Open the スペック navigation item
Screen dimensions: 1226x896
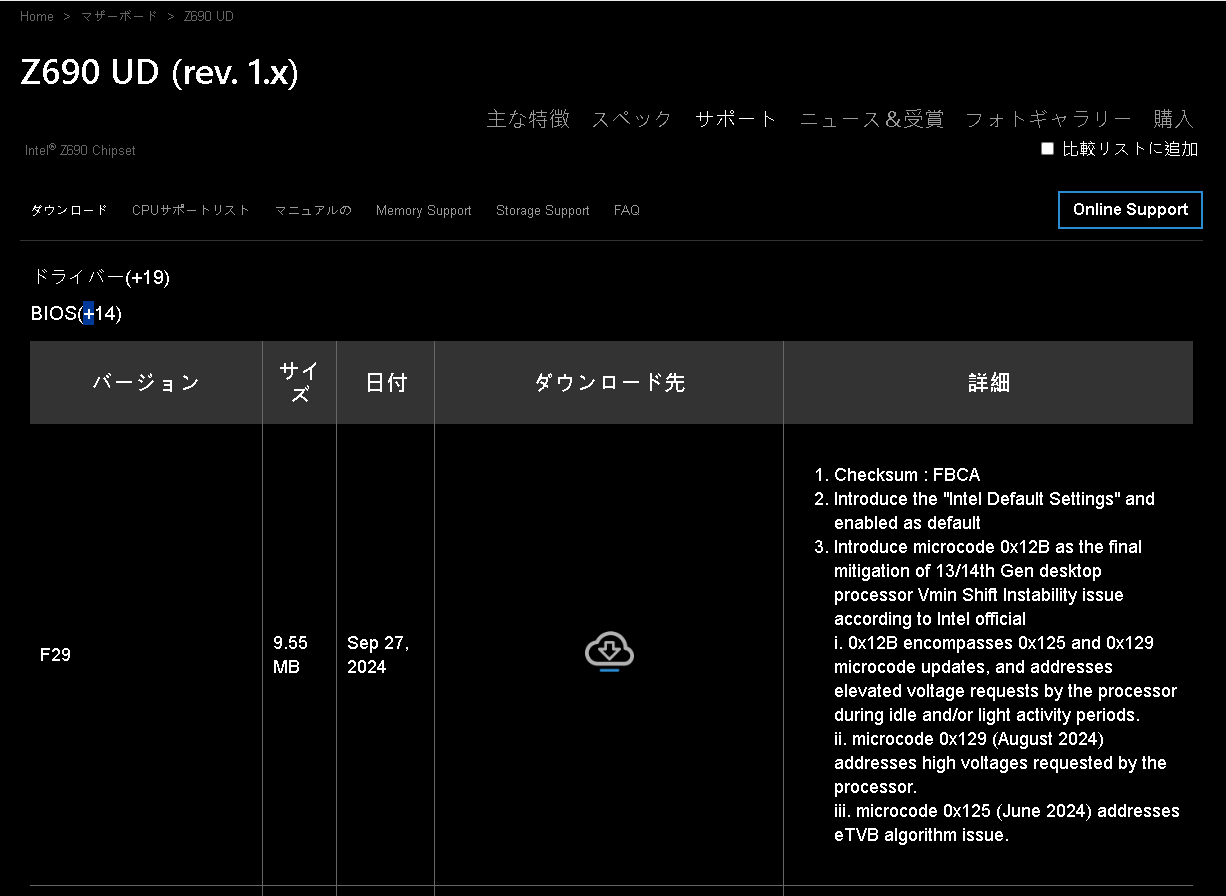pyautogui.click(x=631, y=118)
